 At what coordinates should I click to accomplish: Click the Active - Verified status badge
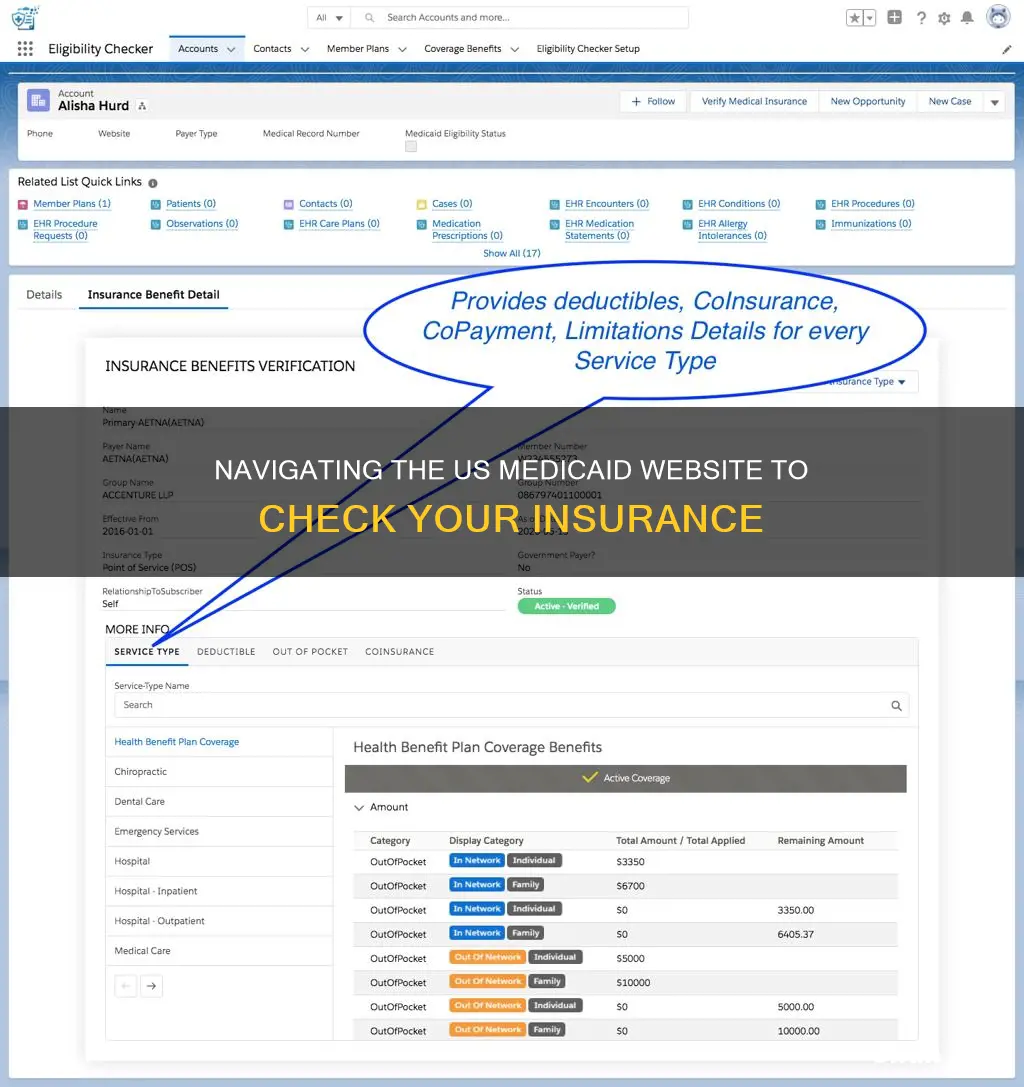click(566, 607)
